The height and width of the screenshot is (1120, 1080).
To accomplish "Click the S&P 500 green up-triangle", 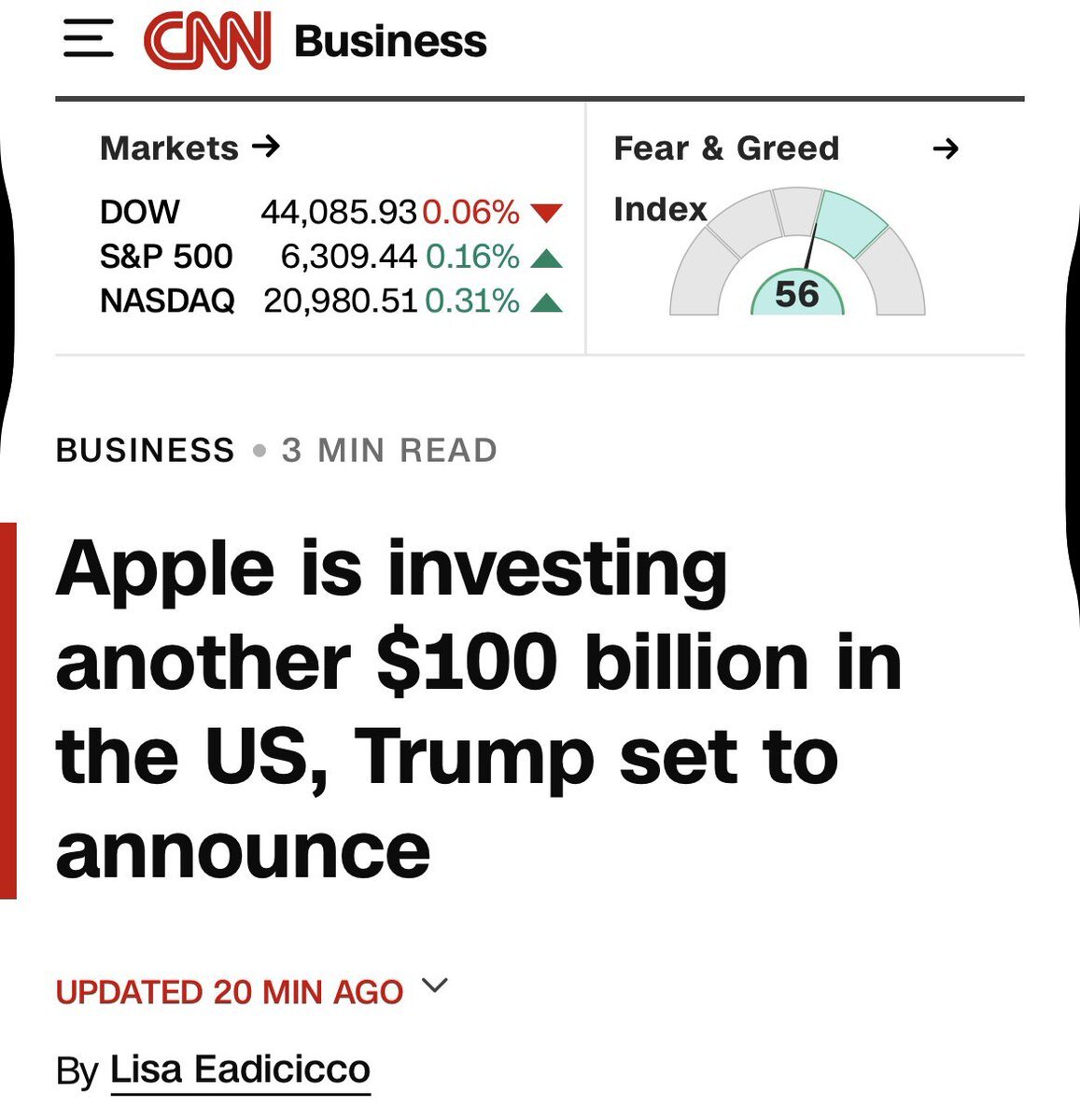I will point(546,258).
